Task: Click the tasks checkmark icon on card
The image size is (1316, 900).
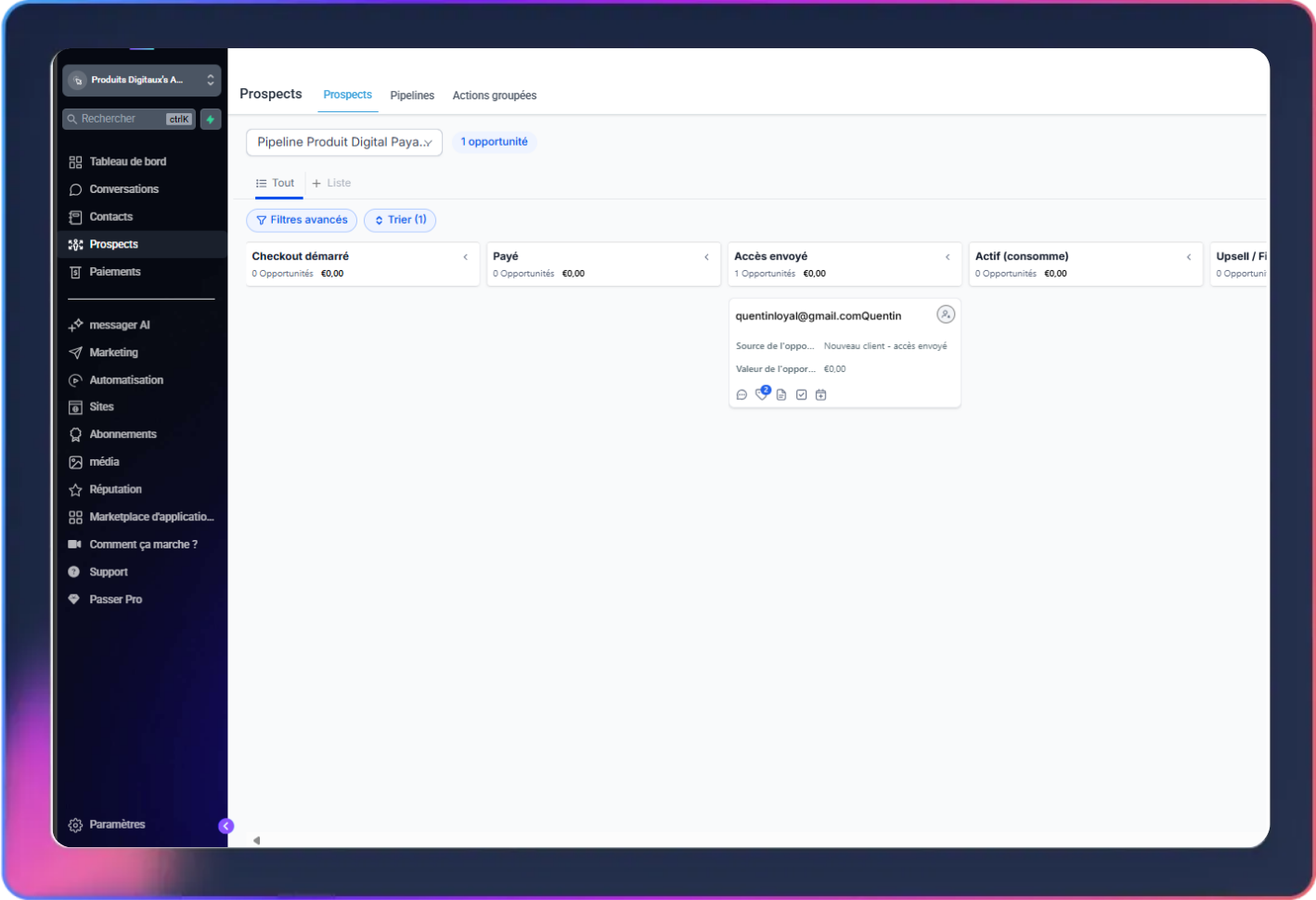Action: tap(801, 395)
